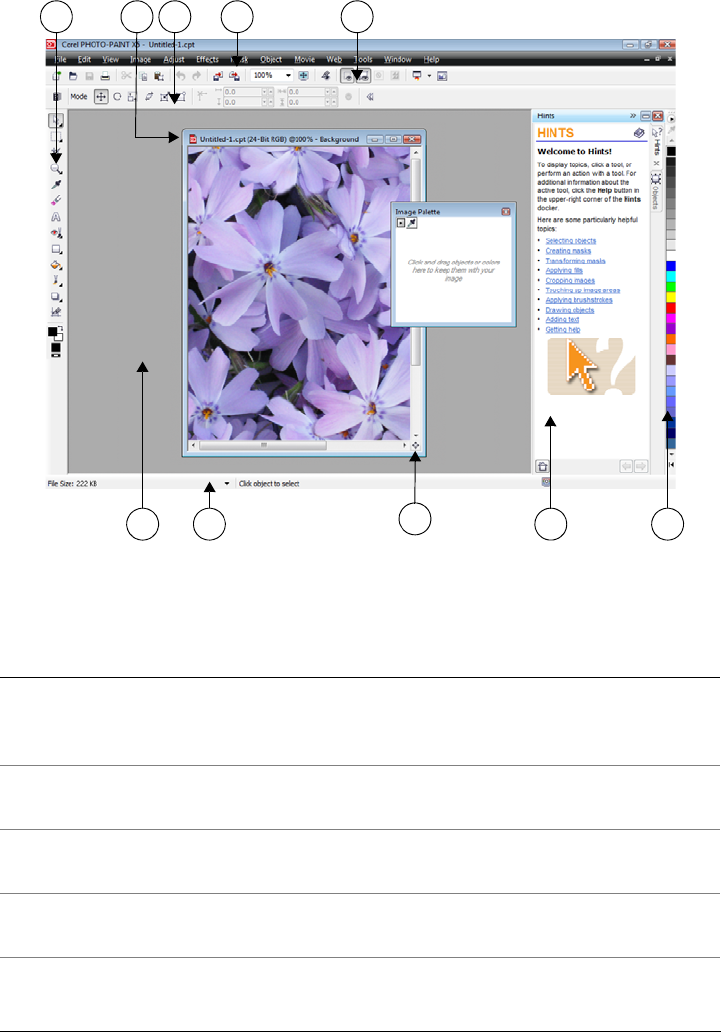Open the Image menu

click(140, 59)
